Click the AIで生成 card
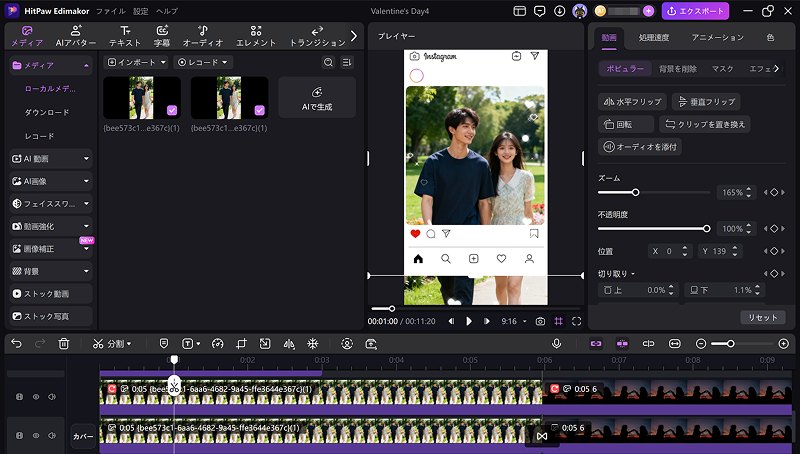The width and height of the screenshot is (800, 454). pyautogui.click(x=317, y=97)
